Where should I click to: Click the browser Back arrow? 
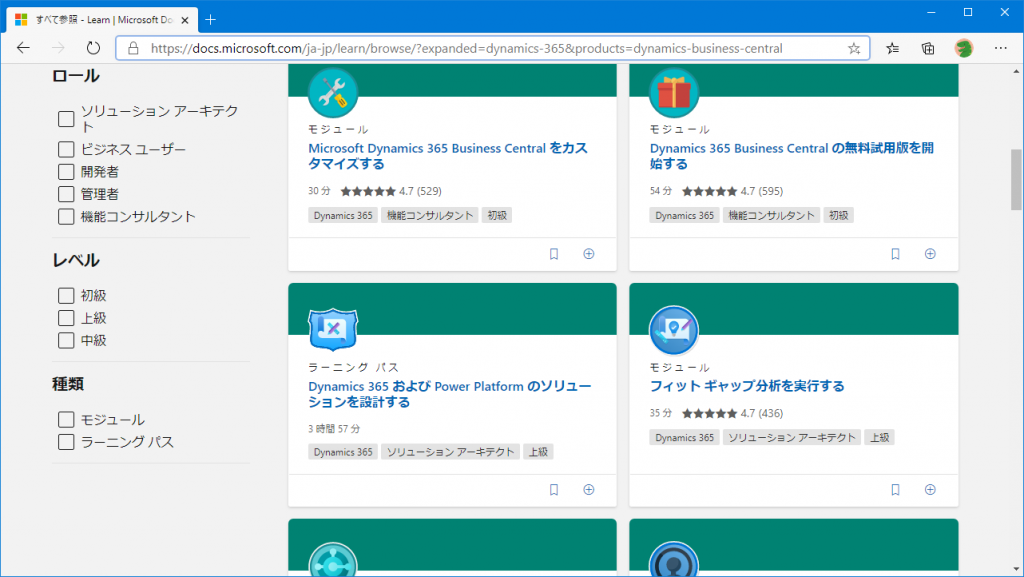point(24,48)
